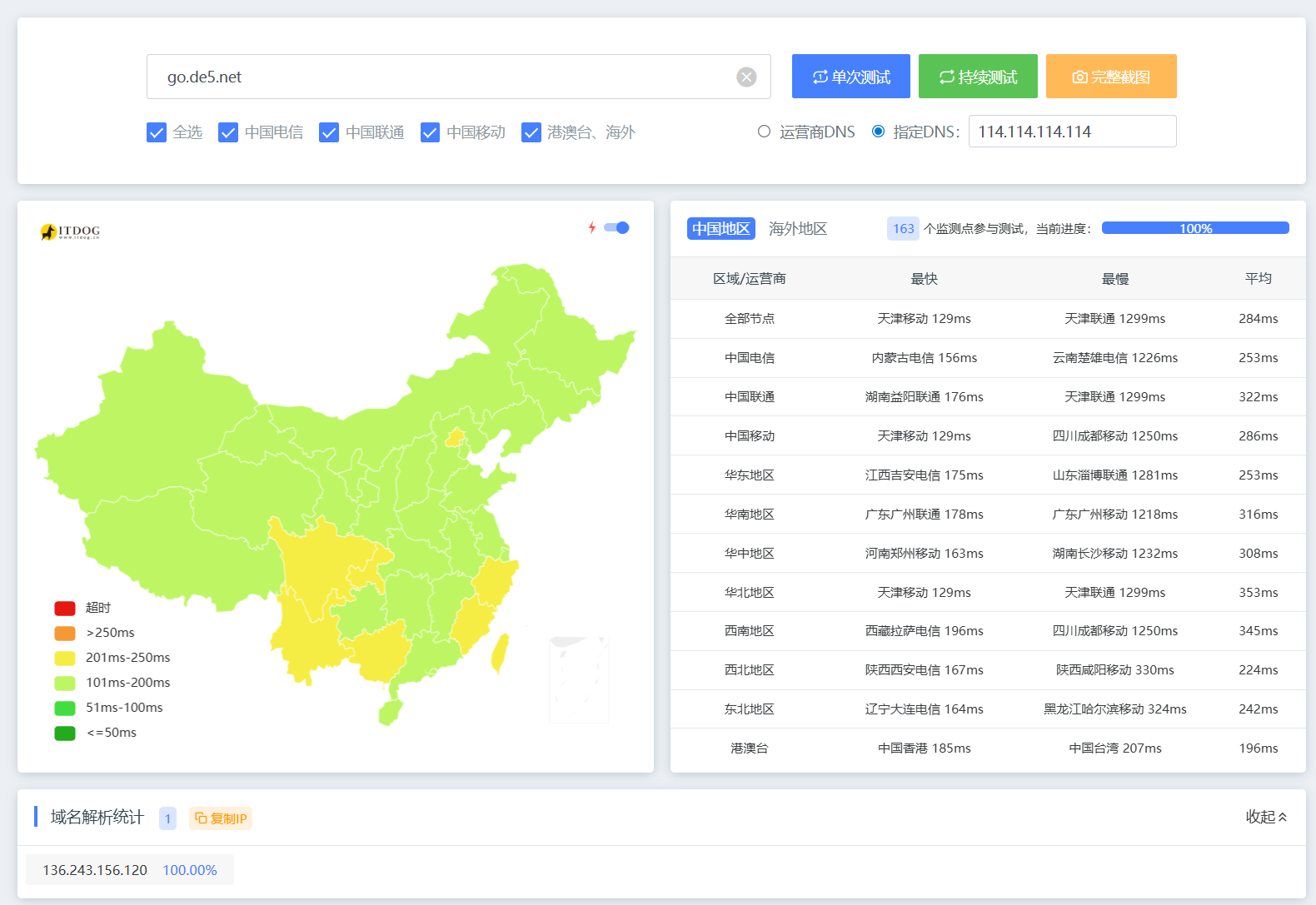Toggle the map fast-mode switch
This screenshot has width=1316, height=905.
(616, 227)
